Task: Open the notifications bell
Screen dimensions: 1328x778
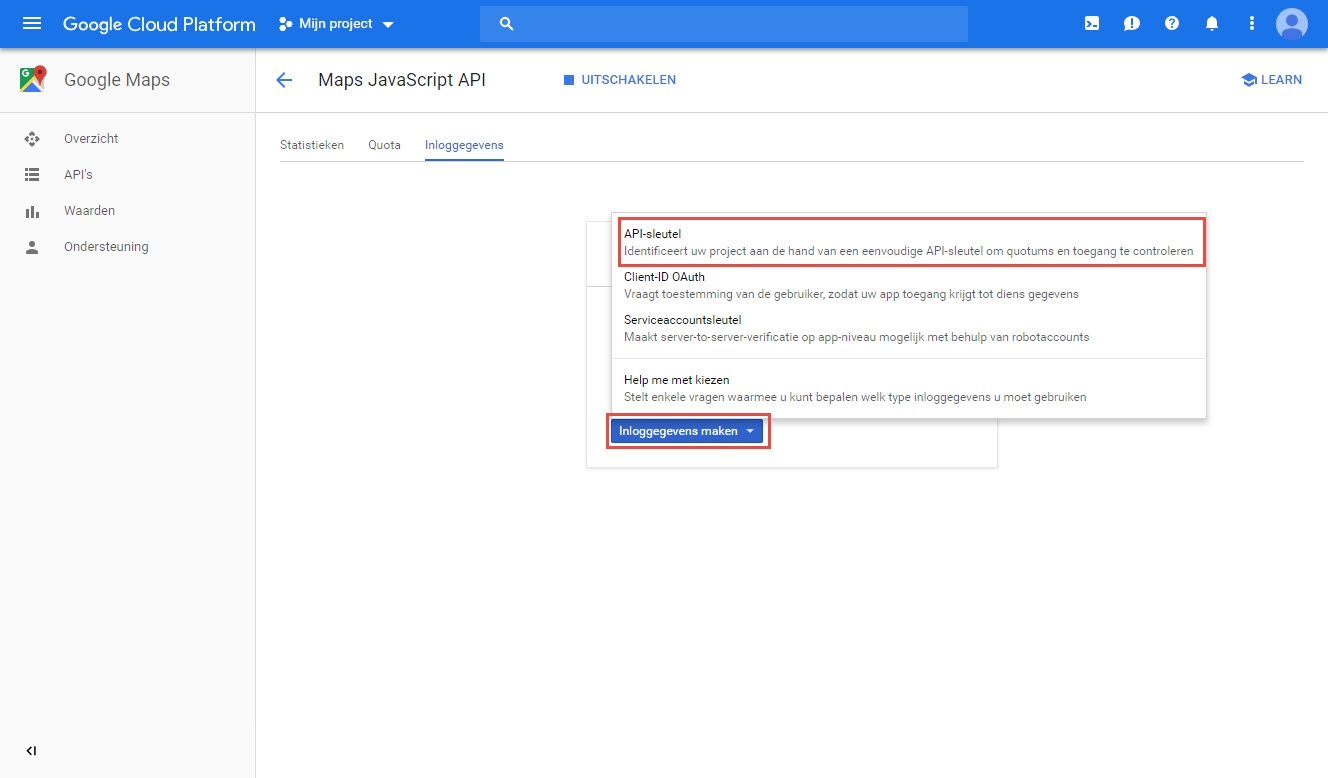Action: click(x=1211, y=23)
